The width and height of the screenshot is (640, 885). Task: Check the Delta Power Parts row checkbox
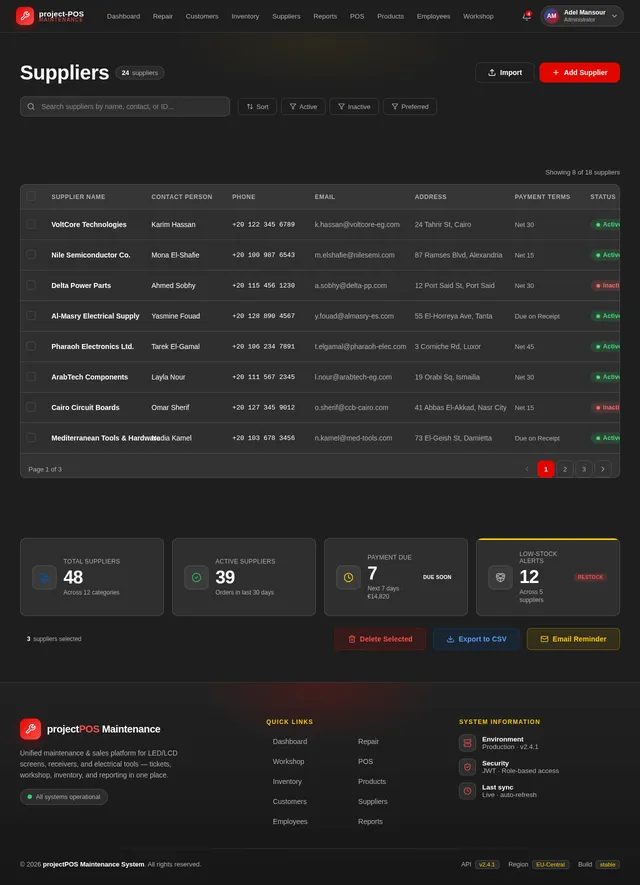(x=31, y=285)
